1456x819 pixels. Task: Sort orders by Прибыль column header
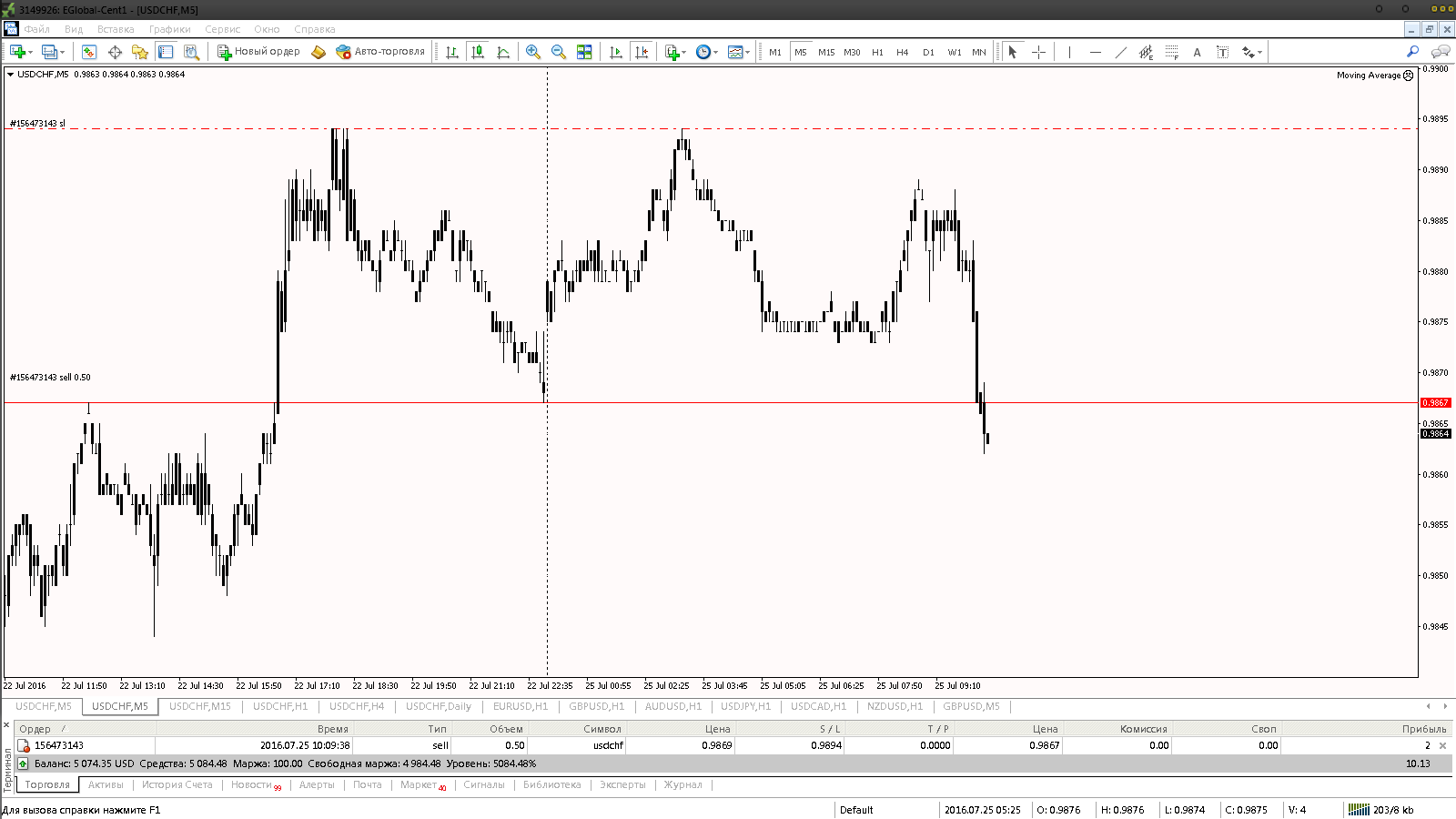click(1423, 729)
